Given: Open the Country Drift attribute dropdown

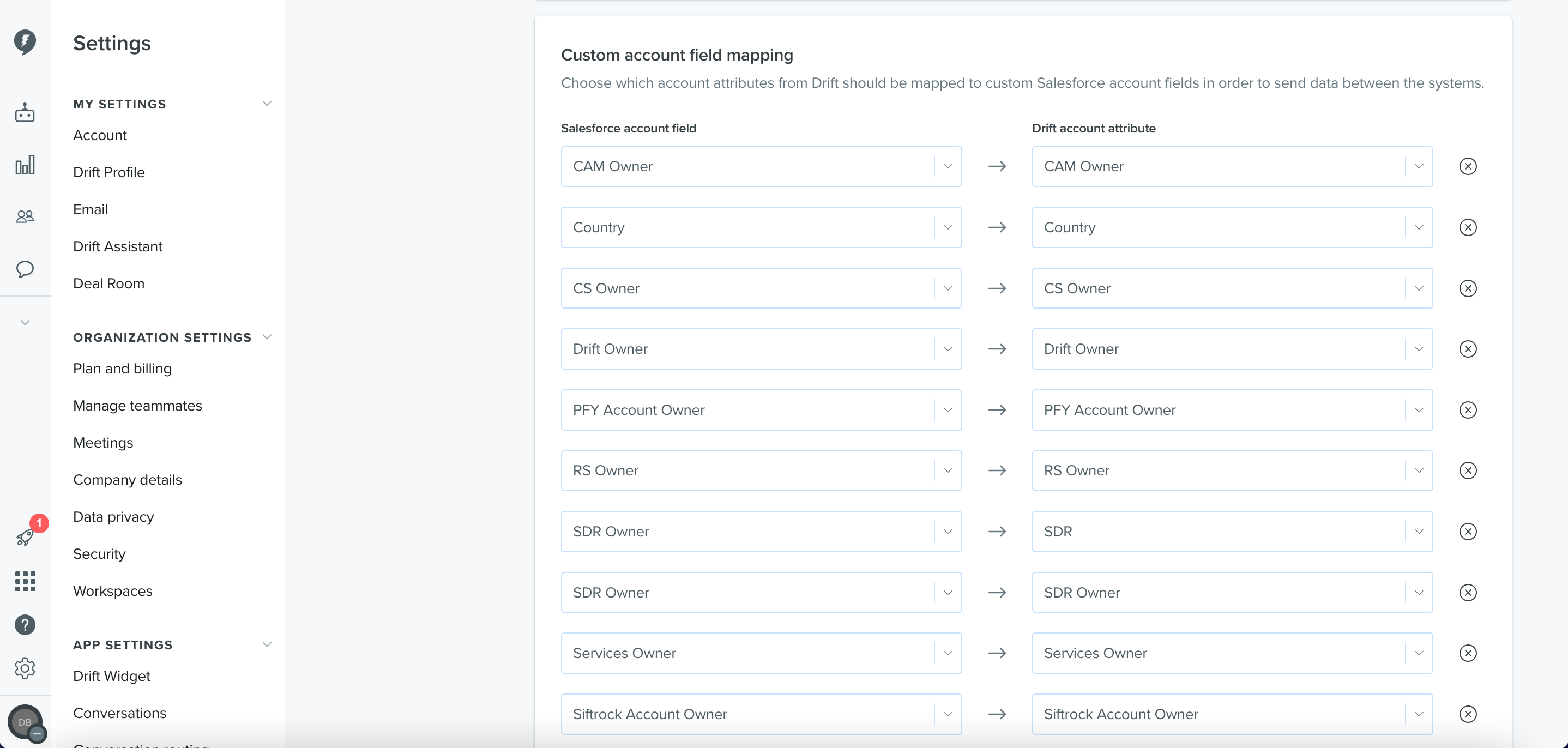Looking at the screenshot, I should coord(1232,227).
